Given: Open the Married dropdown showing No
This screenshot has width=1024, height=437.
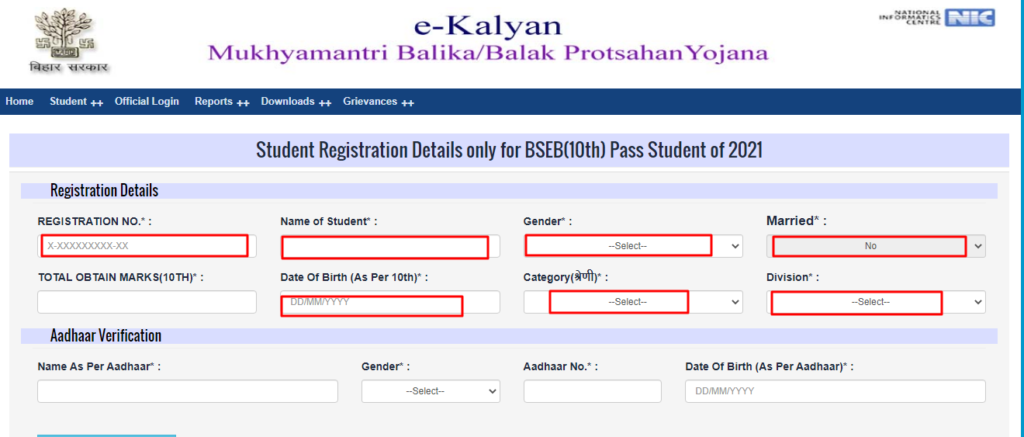Looking at the screenshot, I should (x=876, y=246).
